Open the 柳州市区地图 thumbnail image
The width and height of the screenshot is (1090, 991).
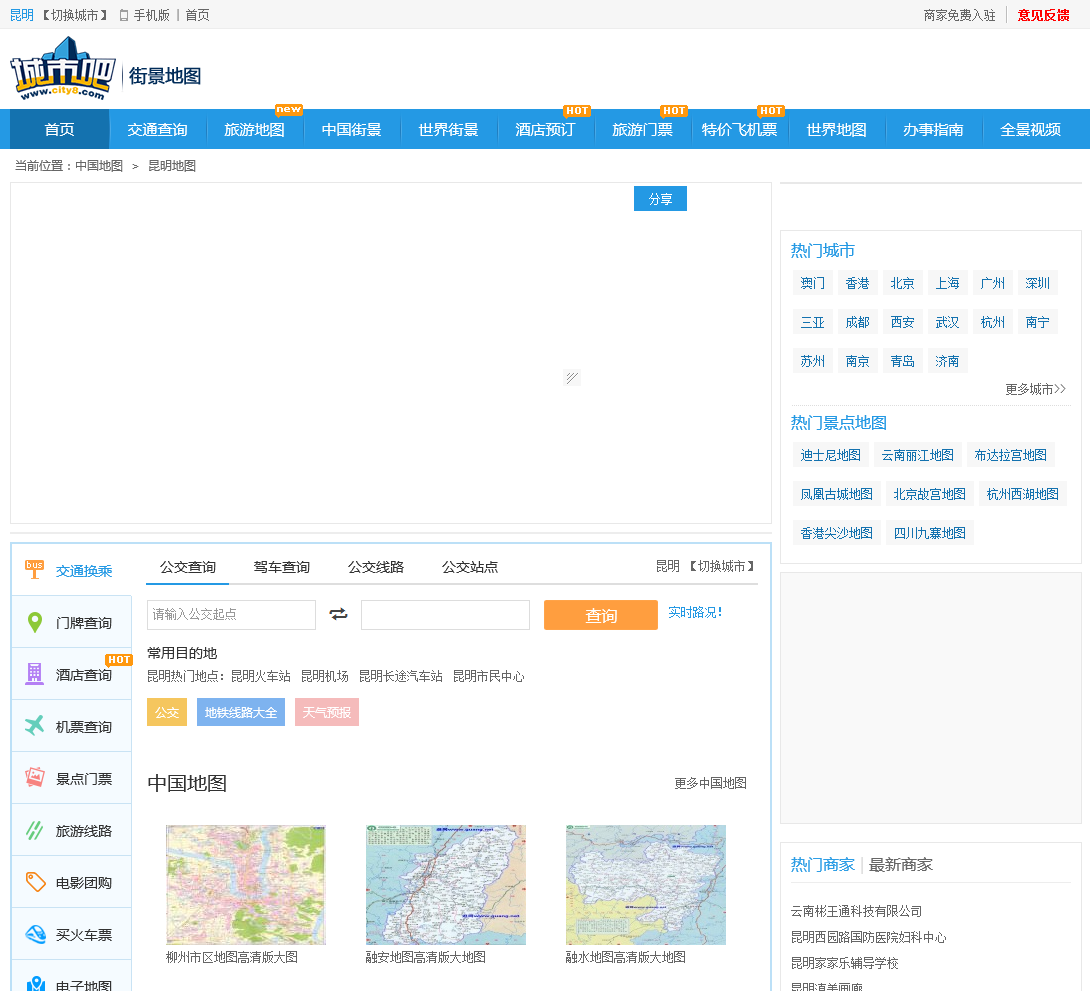(x=246, y=884)
